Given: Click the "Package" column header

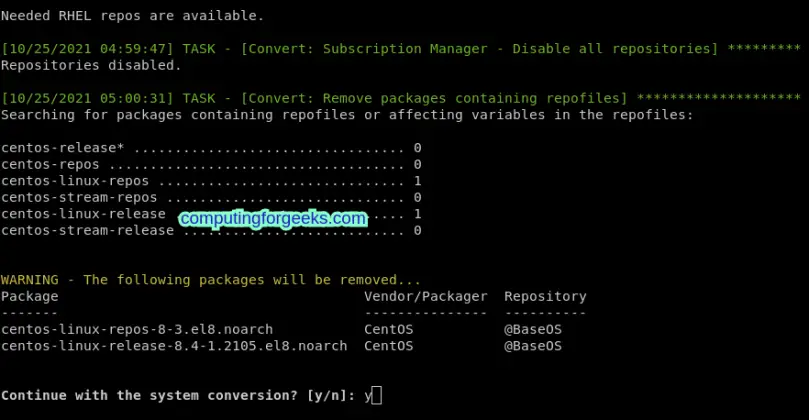Looking at the screenshot, I should [x=30, y=297].
